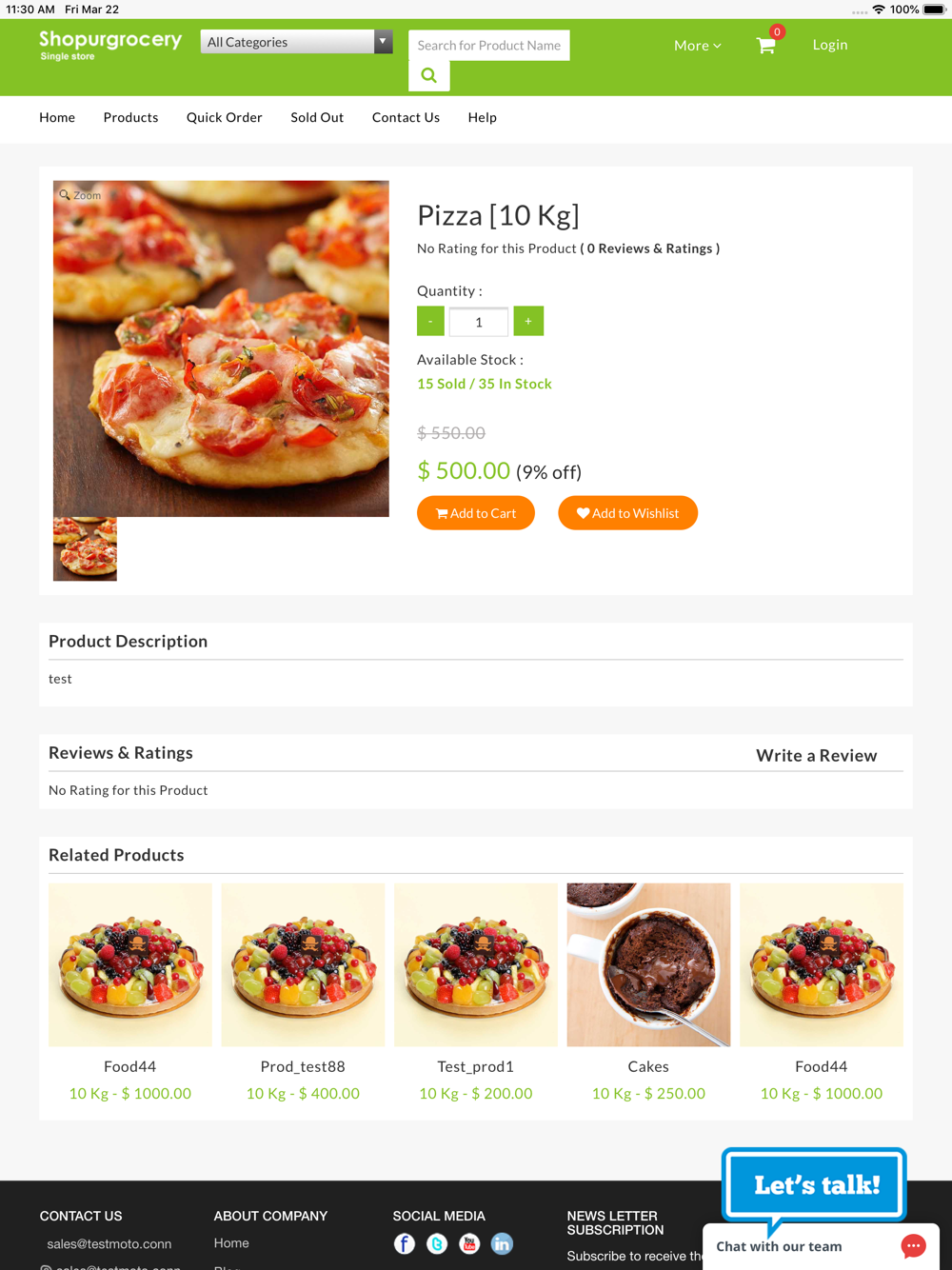Open the Cakes related product image
This screenshot has height=1270, width=952.
click(648, 964)
